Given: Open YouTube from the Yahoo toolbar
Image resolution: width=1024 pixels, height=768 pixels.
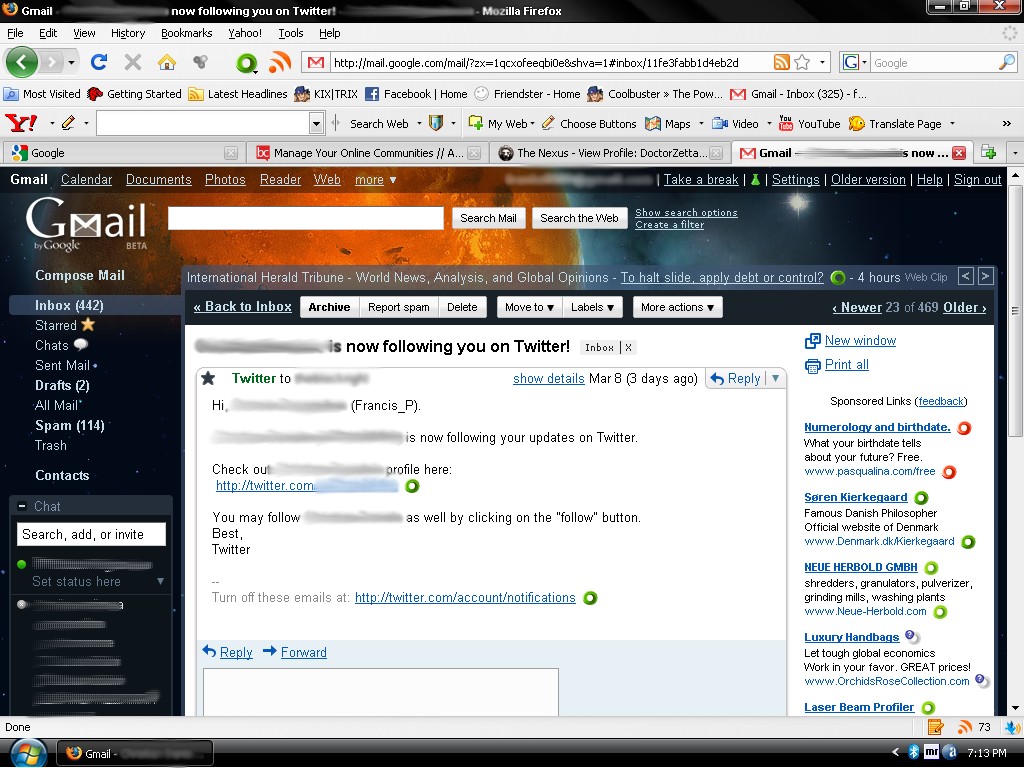Looking at the screenshot, I should (x=809, y=123).
